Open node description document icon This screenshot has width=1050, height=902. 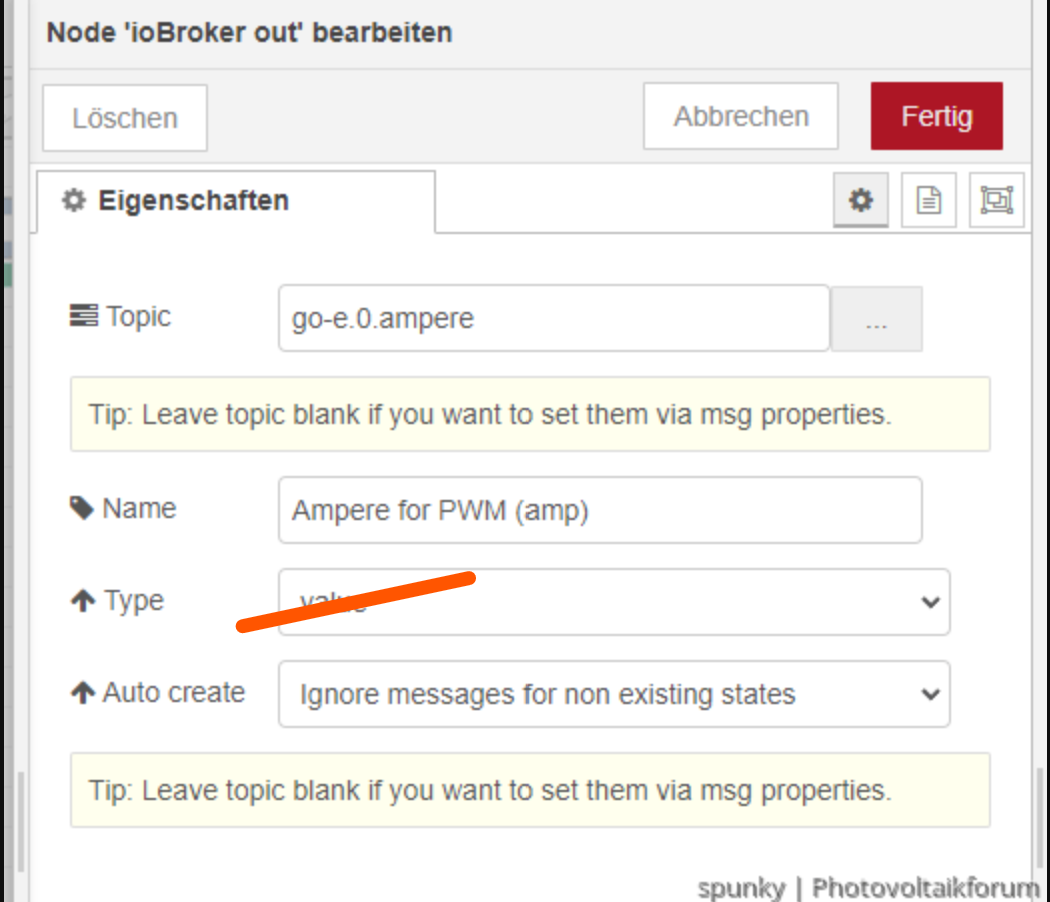pyautogui.click(x=928, y=200)
